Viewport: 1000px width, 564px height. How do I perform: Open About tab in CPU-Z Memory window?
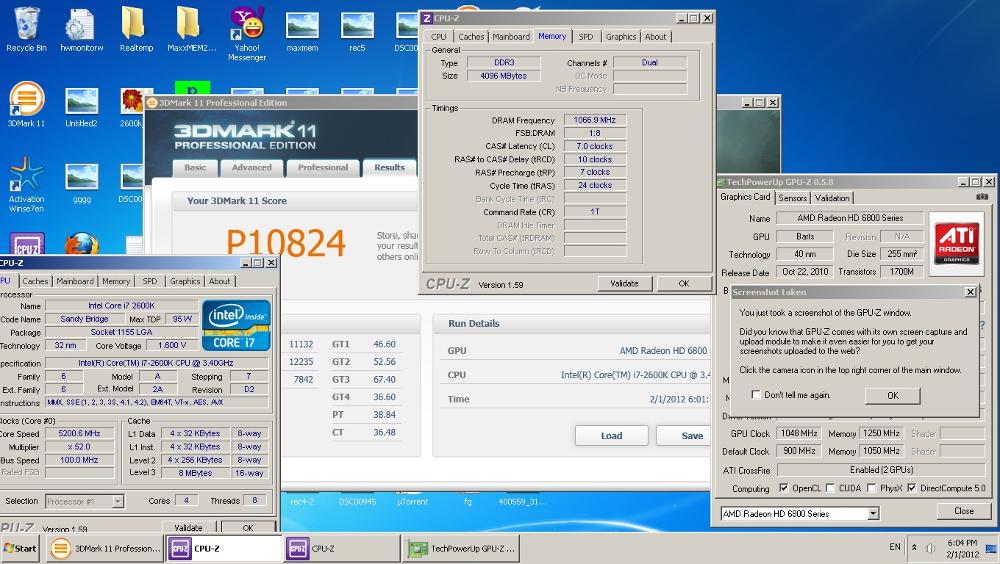tap(655, 37)
